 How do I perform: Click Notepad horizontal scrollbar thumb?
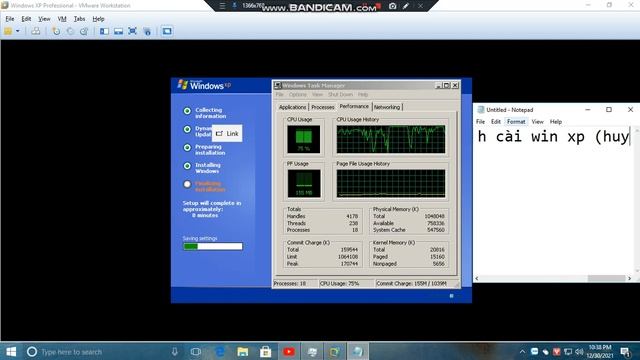[606, 278]
